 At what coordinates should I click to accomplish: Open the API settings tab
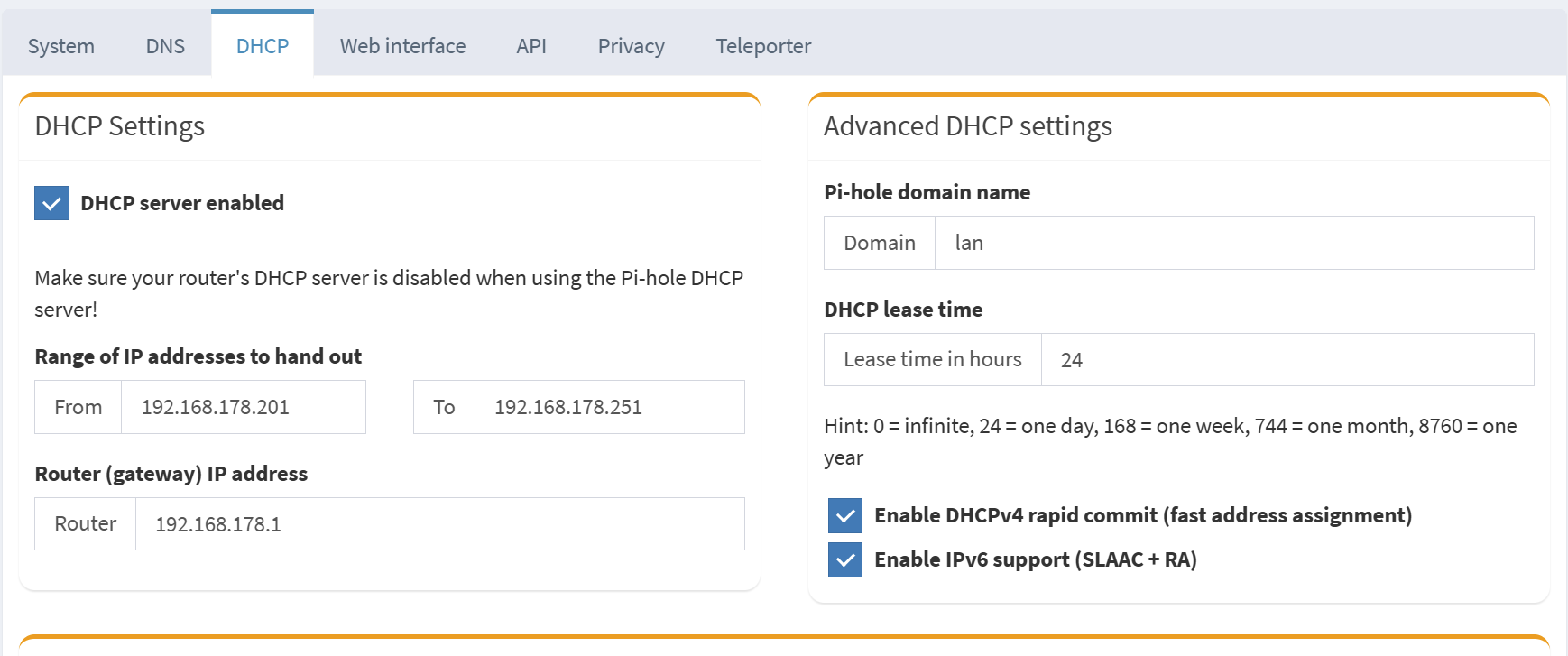[x=531, y=46]
